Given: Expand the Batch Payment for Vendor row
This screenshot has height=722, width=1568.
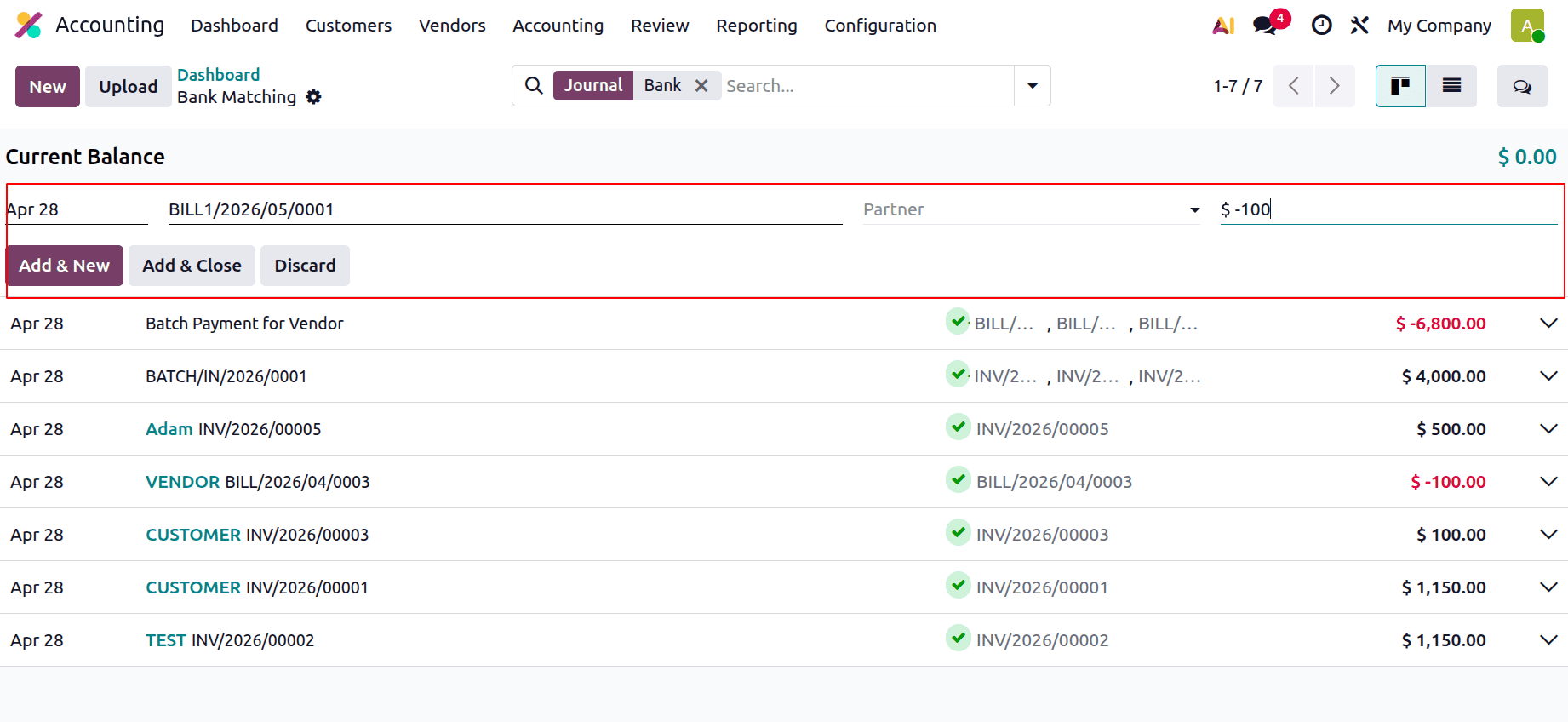Looking at the screenshot, I should coord(1548,324).
